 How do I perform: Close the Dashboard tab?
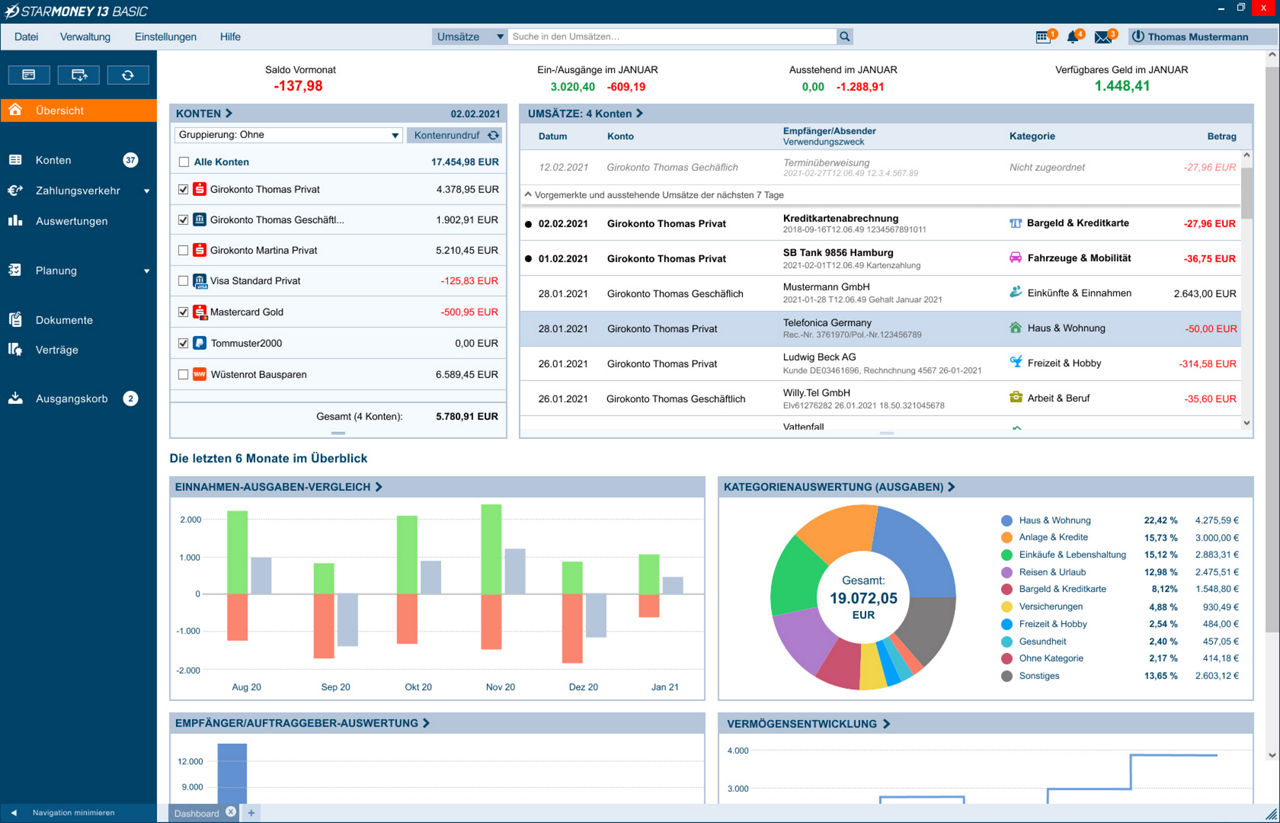[231, 813]
